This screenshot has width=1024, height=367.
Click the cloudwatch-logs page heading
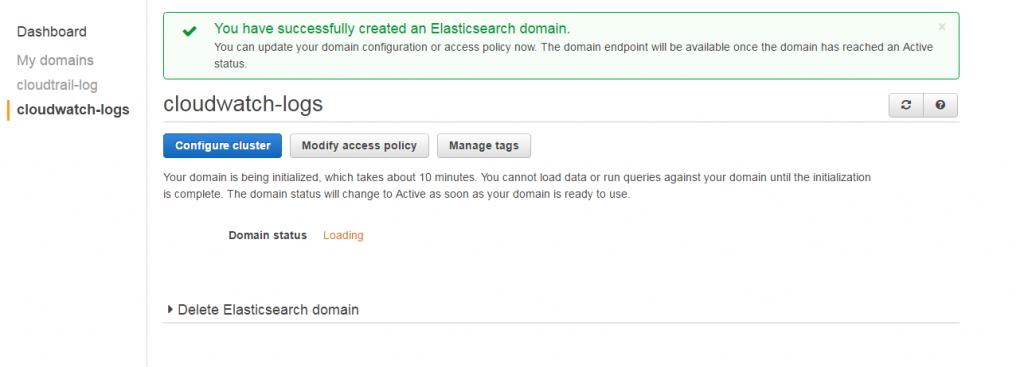tap(243, 104)
